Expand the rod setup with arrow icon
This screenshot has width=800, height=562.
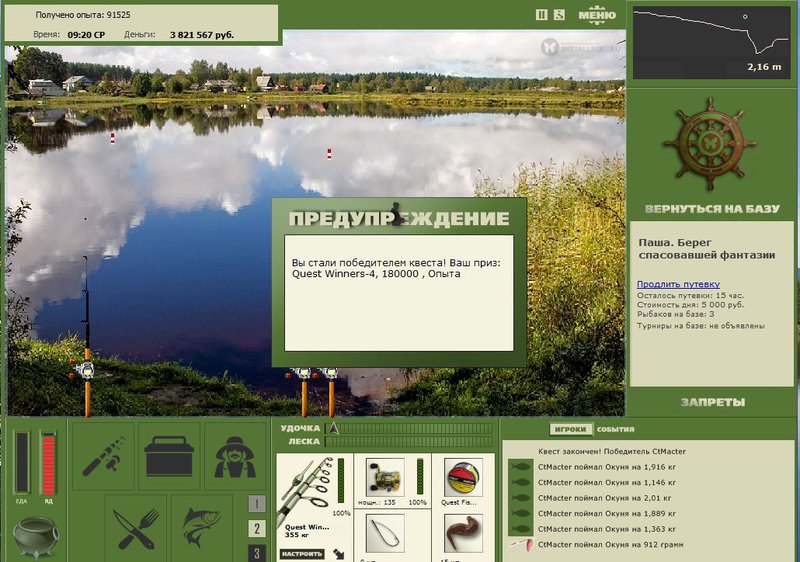[339, 551]
